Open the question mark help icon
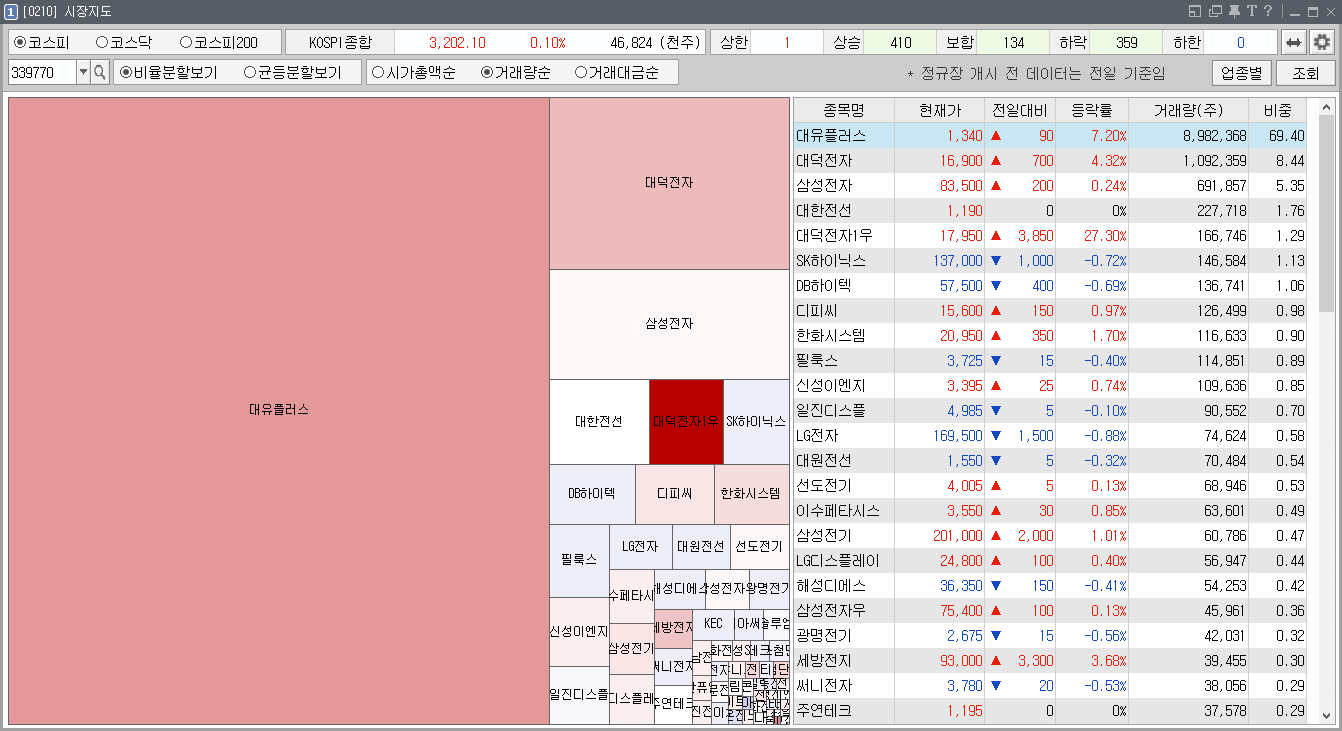Screen dimensions: 1342x731 [1268, 11]
